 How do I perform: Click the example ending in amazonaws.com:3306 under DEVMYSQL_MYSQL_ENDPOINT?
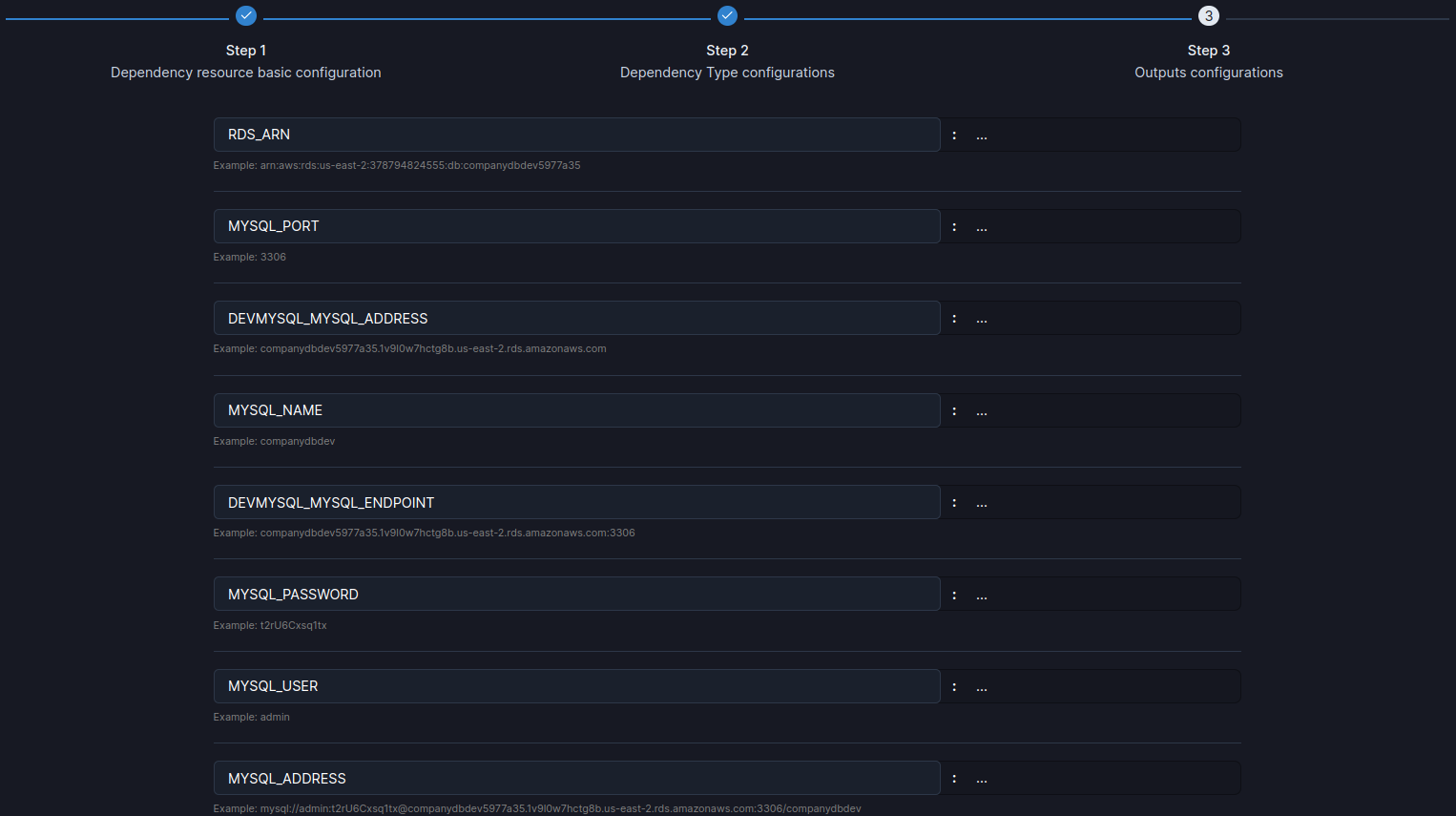(x=424, y=533)
